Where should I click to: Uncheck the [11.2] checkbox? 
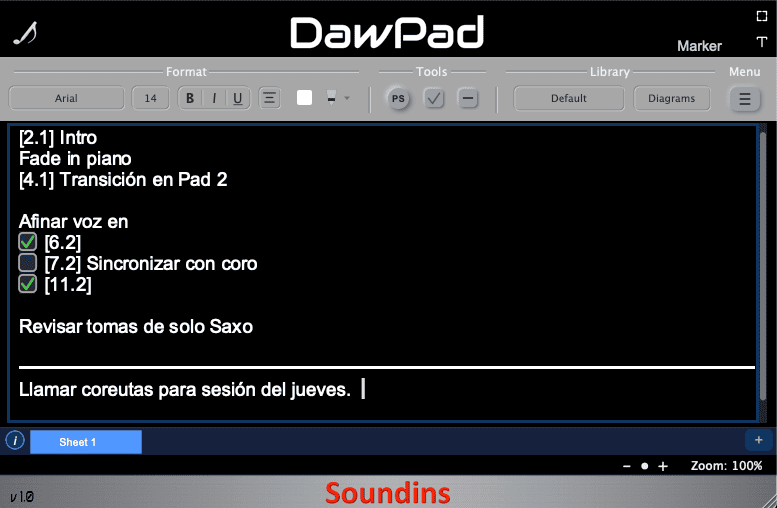[x=28, y=284]
